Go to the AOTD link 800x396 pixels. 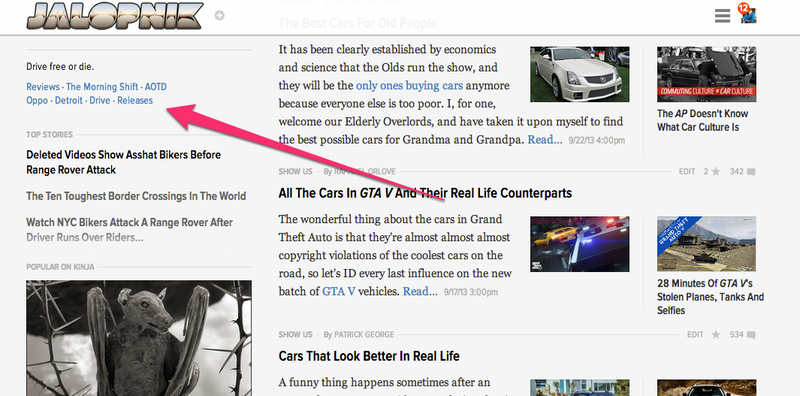(156, 87)
